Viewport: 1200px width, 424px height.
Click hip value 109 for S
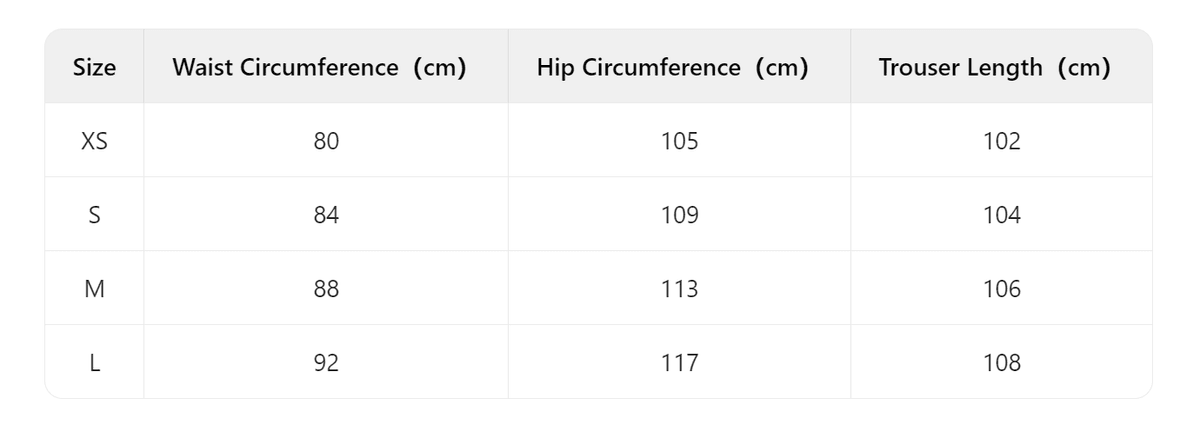pyautogui.click(x=680, y=215)
